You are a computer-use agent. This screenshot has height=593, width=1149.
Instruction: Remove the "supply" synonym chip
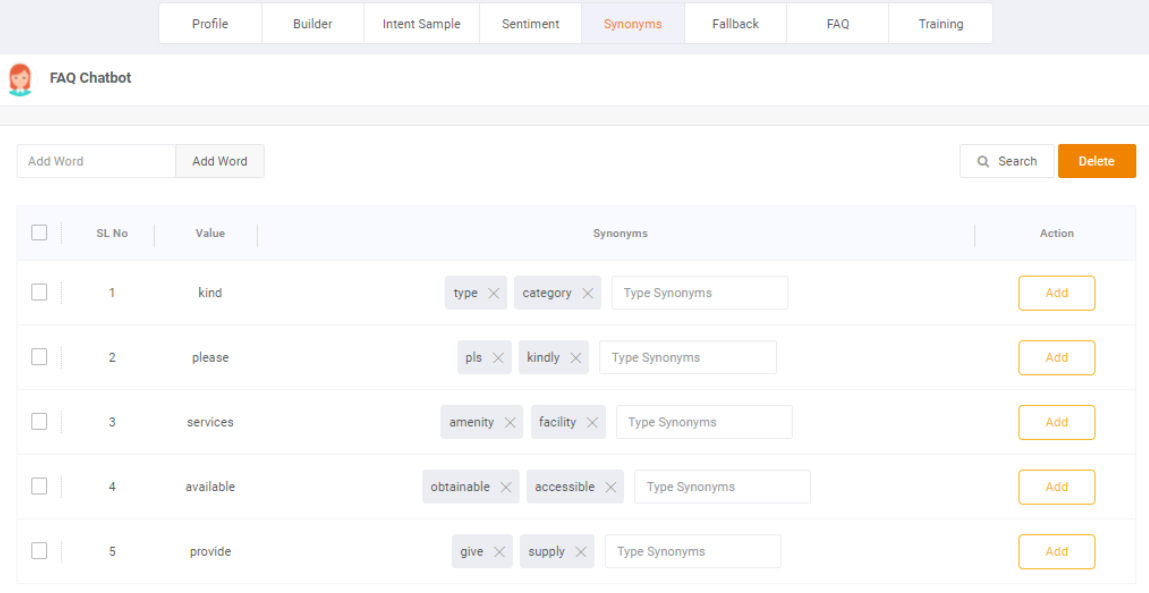[x=581, y=551]
